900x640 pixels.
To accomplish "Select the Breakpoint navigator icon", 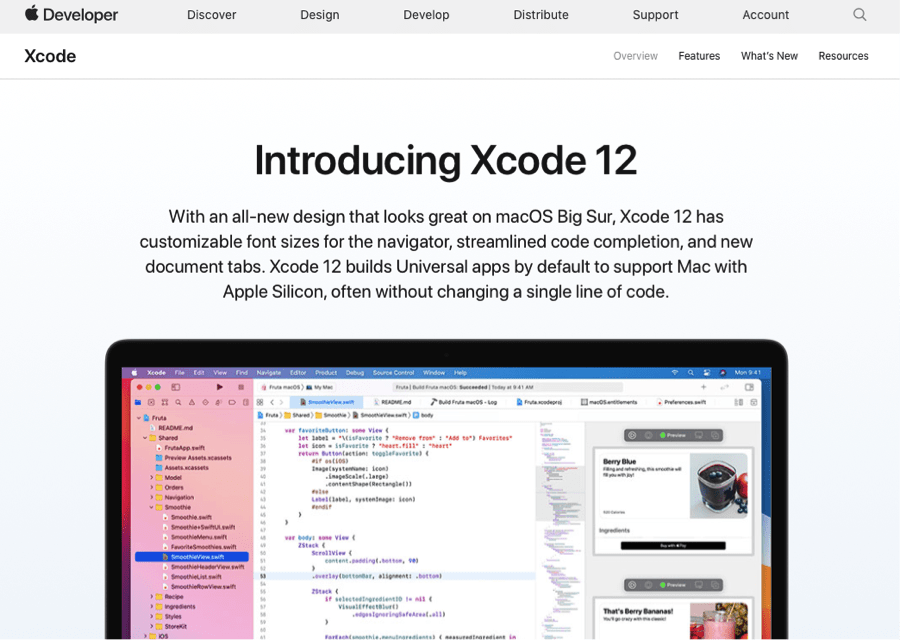I will [x=232, y=402].
